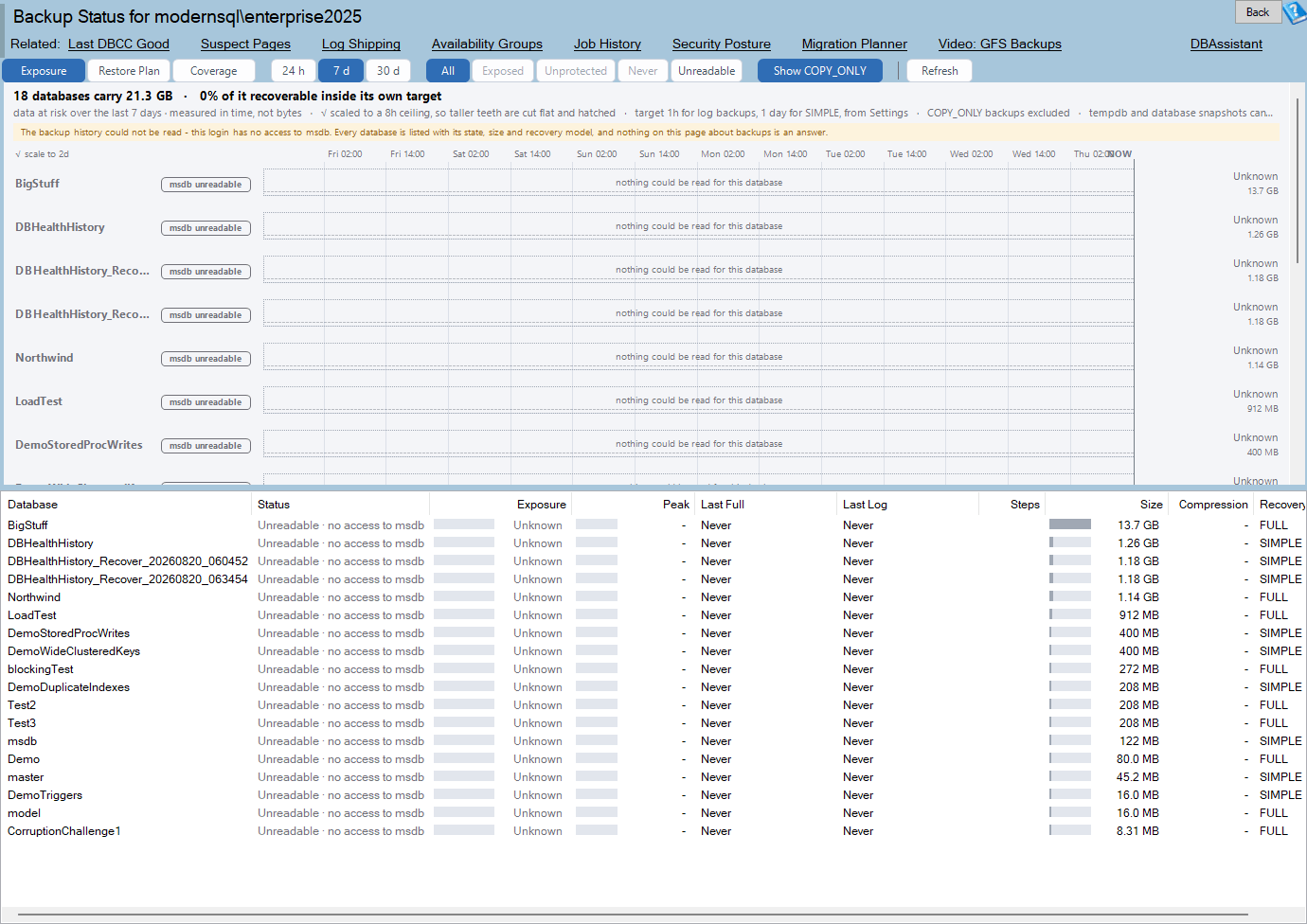Select the 7 d time range

click(x=341, y=71)
